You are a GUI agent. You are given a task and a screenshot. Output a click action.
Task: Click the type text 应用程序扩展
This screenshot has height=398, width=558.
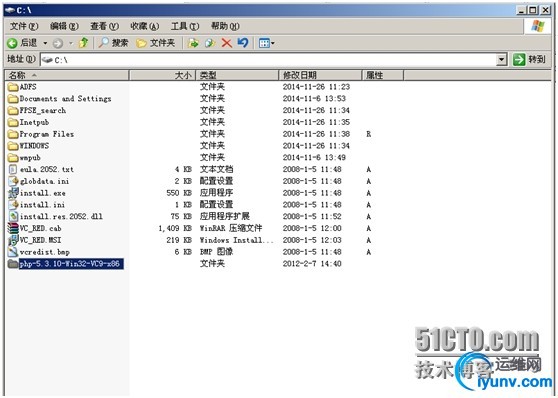click(225, 216)
